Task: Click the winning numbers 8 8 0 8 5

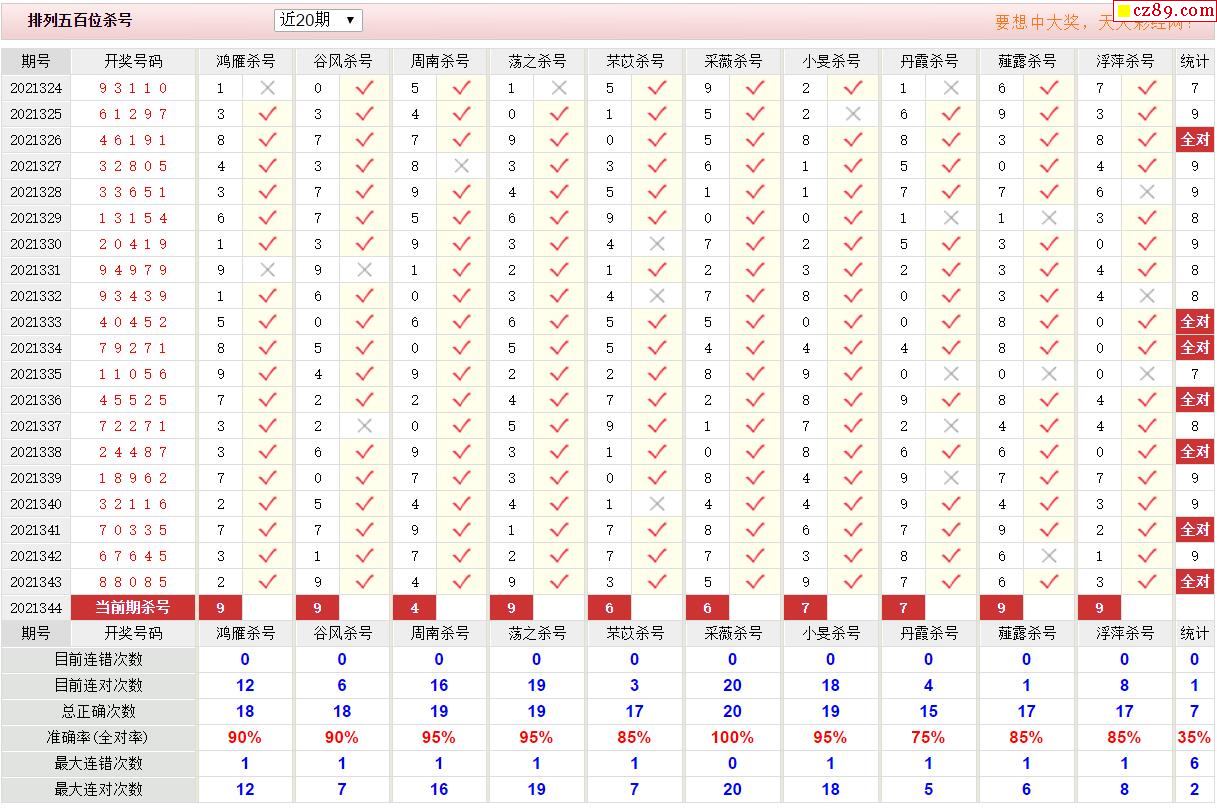Action: tap(133, 582)
